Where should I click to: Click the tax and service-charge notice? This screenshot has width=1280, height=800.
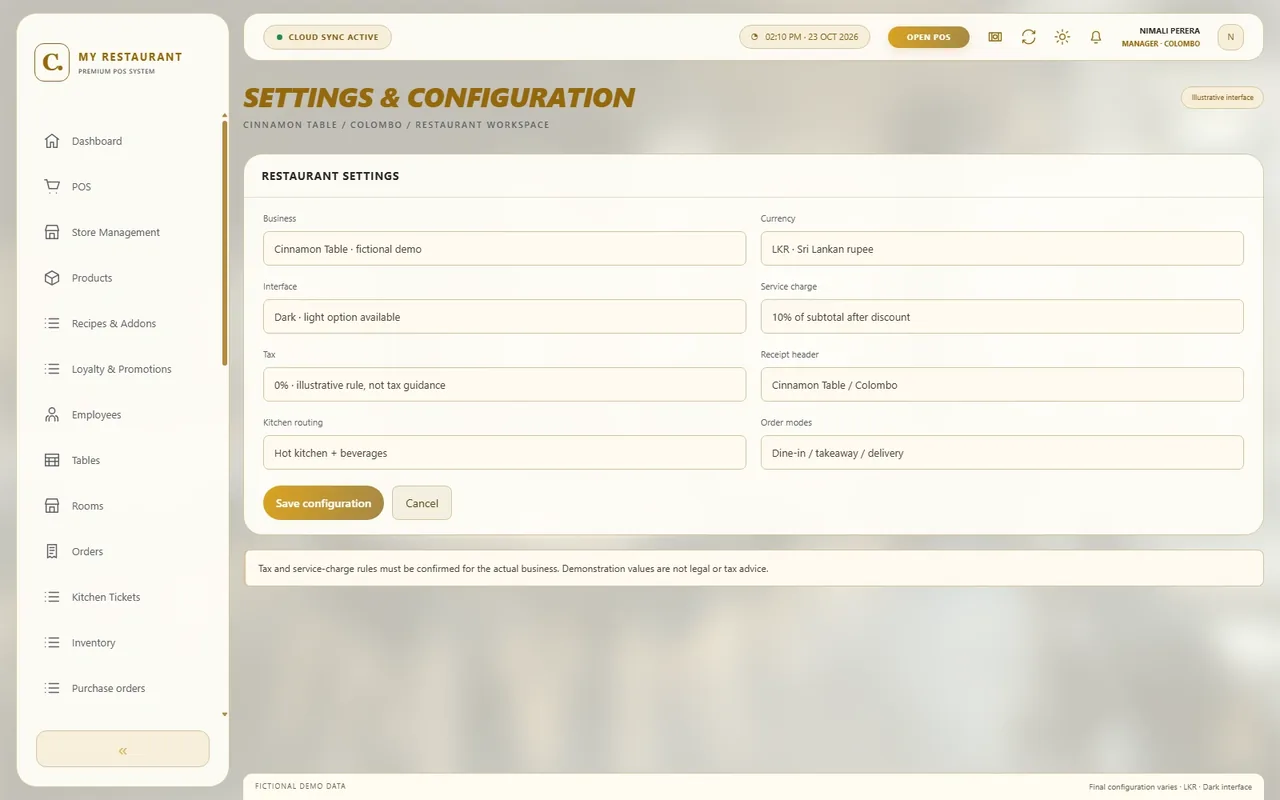pyautogui.click(x=754, y=568)
